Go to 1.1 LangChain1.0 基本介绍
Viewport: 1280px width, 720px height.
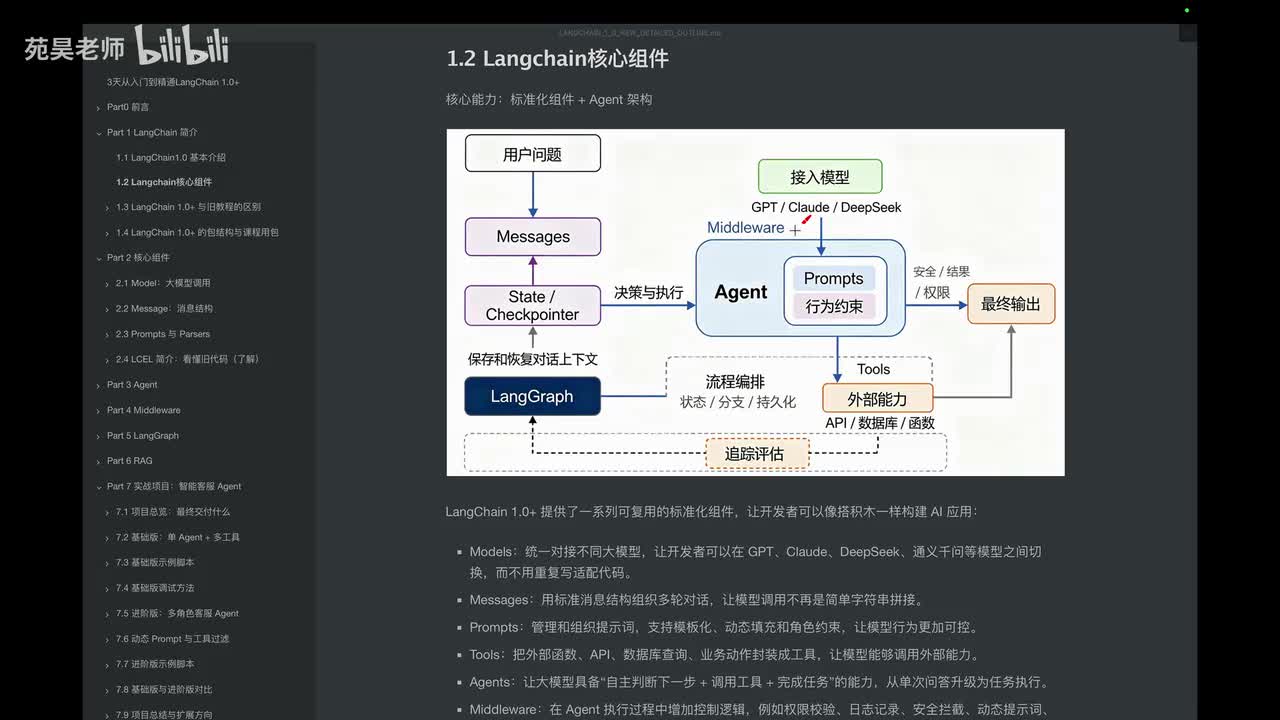point(171,157)
